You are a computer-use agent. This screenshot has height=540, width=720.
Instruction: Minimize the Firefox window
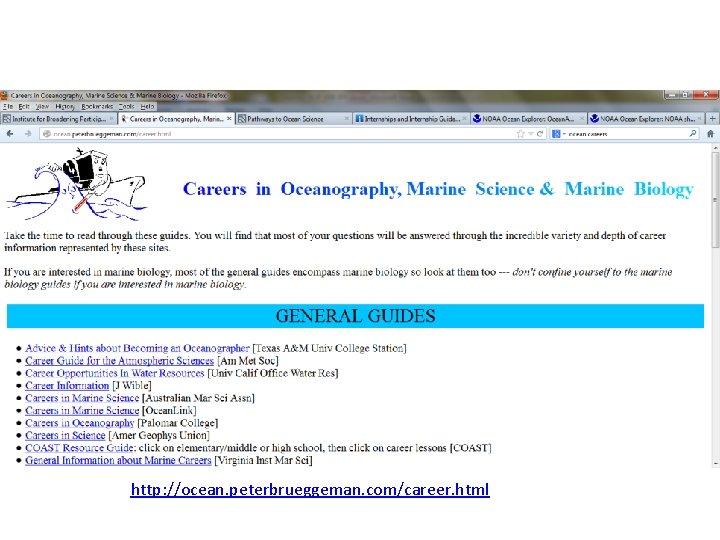point(671,95)
